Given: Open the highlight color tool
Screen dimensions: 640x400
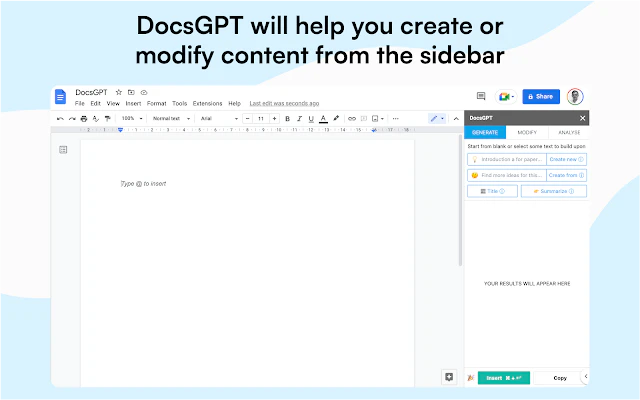Looking at the screenshot, I should (336, 119).
